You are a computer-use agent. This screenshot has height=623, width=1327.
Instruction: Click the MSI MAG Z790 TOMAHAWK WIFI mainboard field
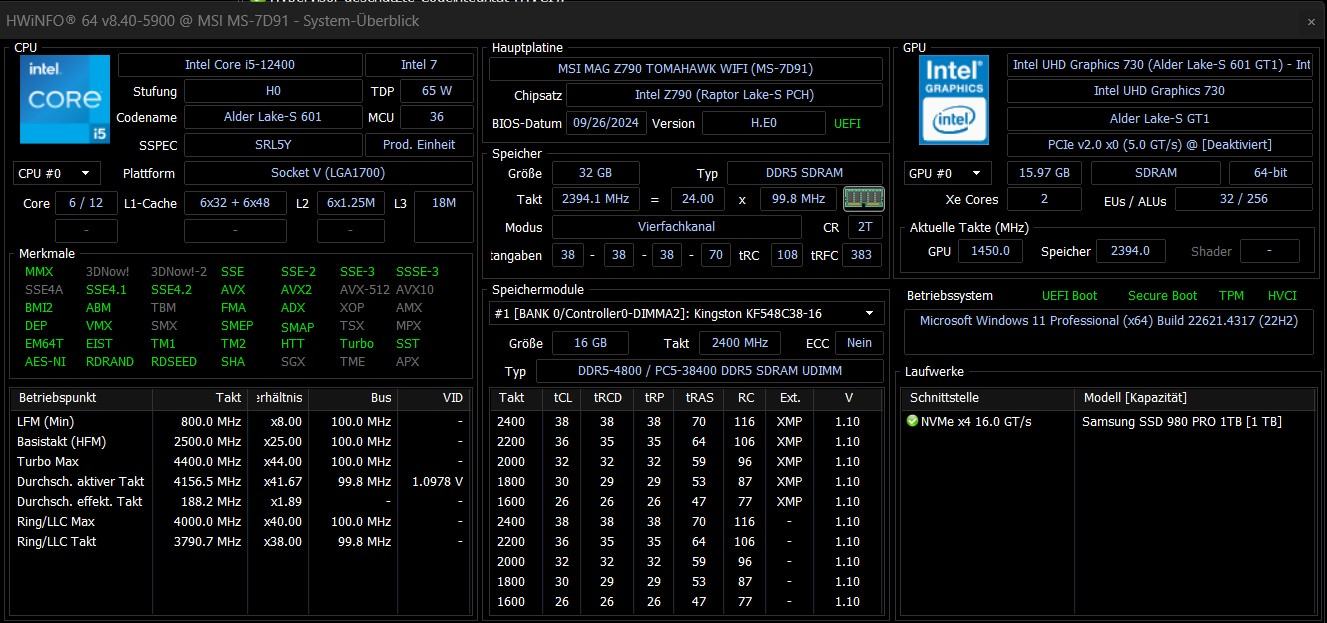click(x=686, y=69)
